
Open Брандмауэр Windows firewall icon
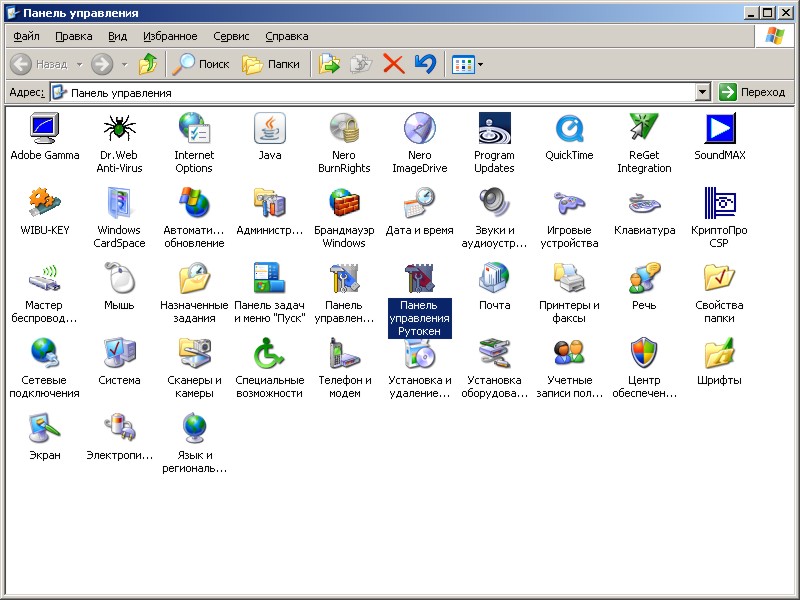coord(344,204)
